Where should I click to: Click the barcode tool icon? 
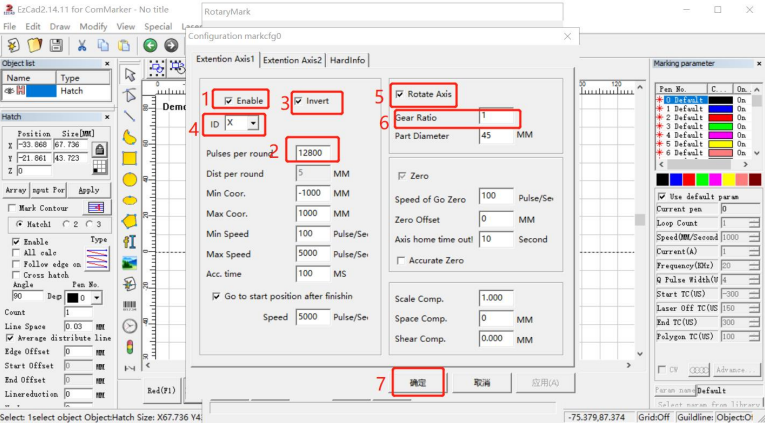(130, 305)
